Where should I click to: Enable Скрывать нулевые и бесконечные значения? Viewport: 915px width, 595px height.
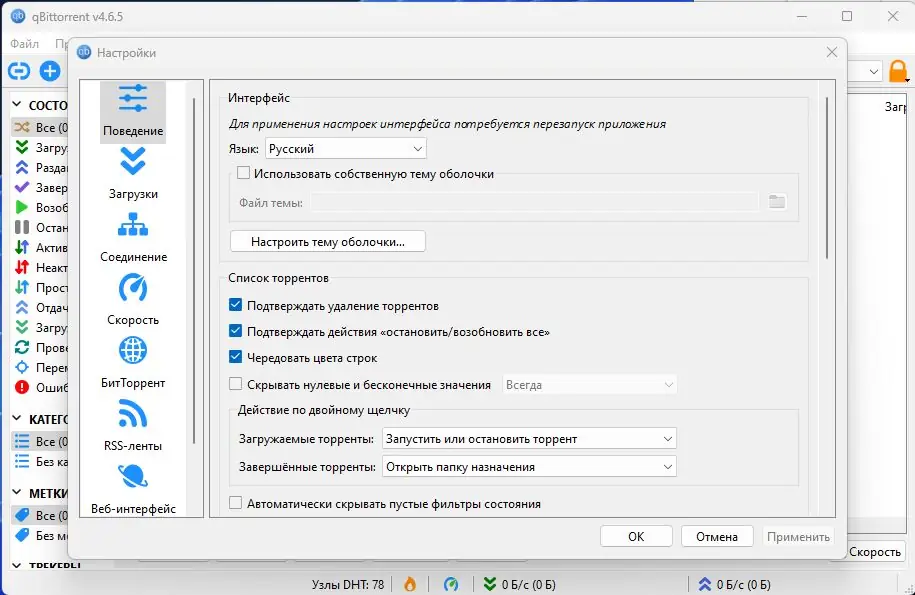235,384
